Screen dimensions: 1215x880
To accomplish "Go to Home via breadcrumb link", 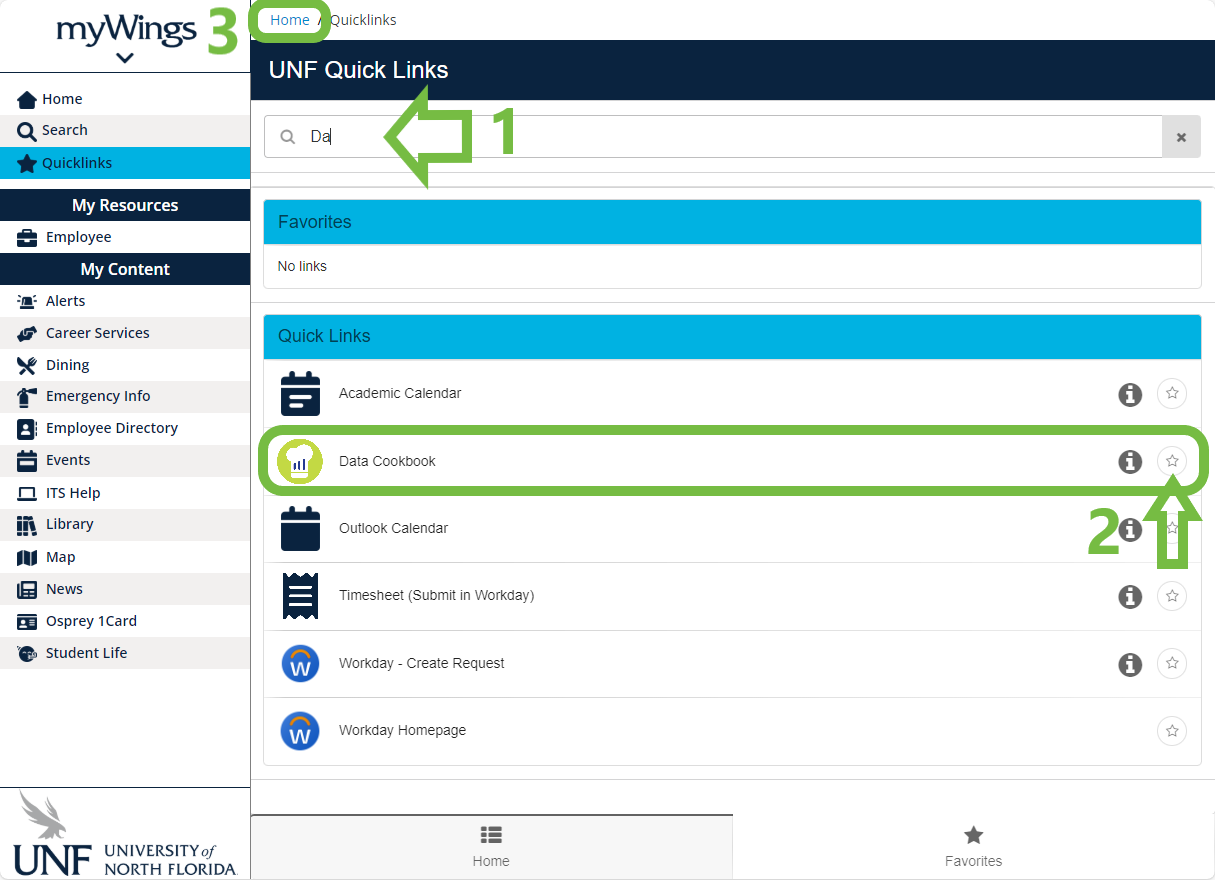I will pos(290,20).
